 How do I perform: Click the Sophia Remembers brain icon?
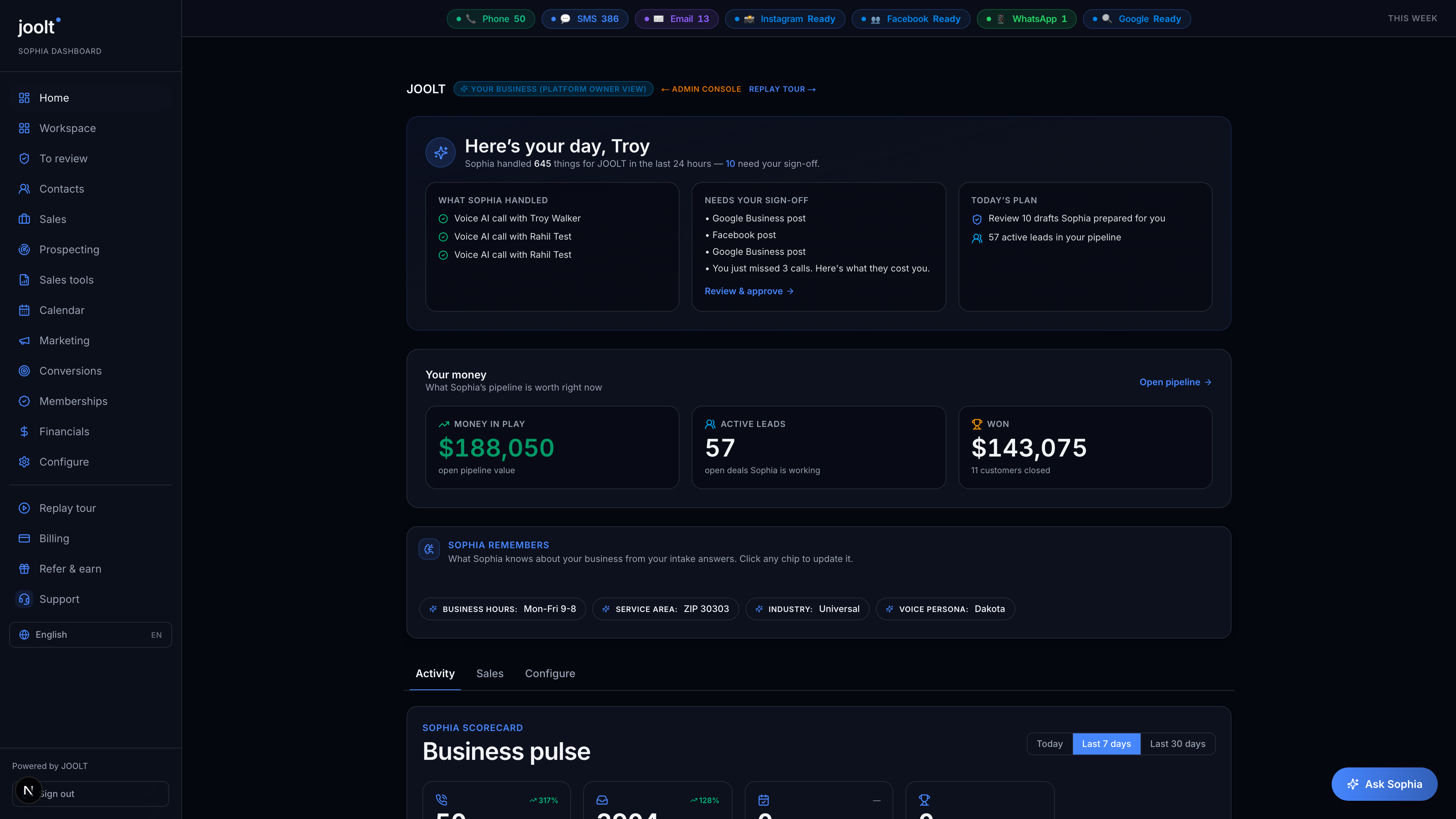(429, 549)
